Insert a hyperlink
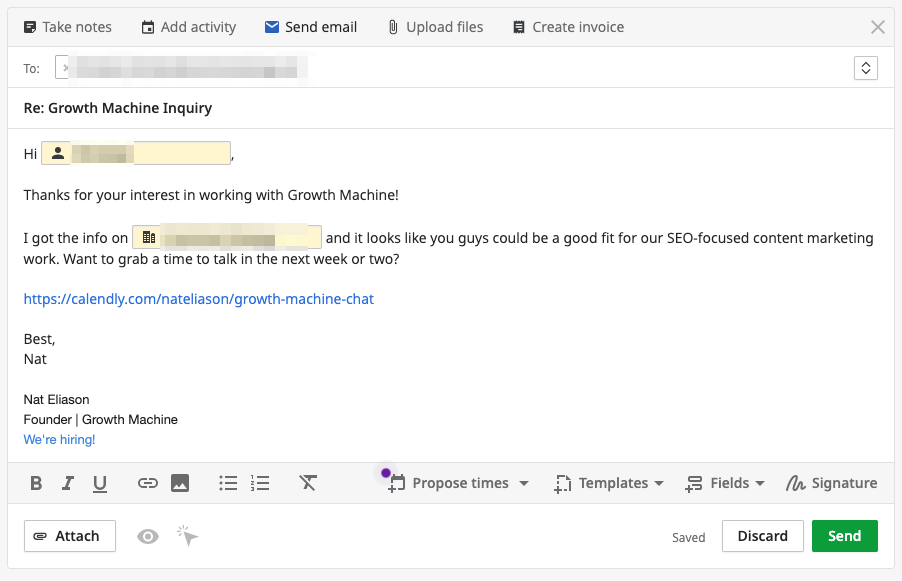The width and height of the screenshot is (902, 581). [148, 483]
